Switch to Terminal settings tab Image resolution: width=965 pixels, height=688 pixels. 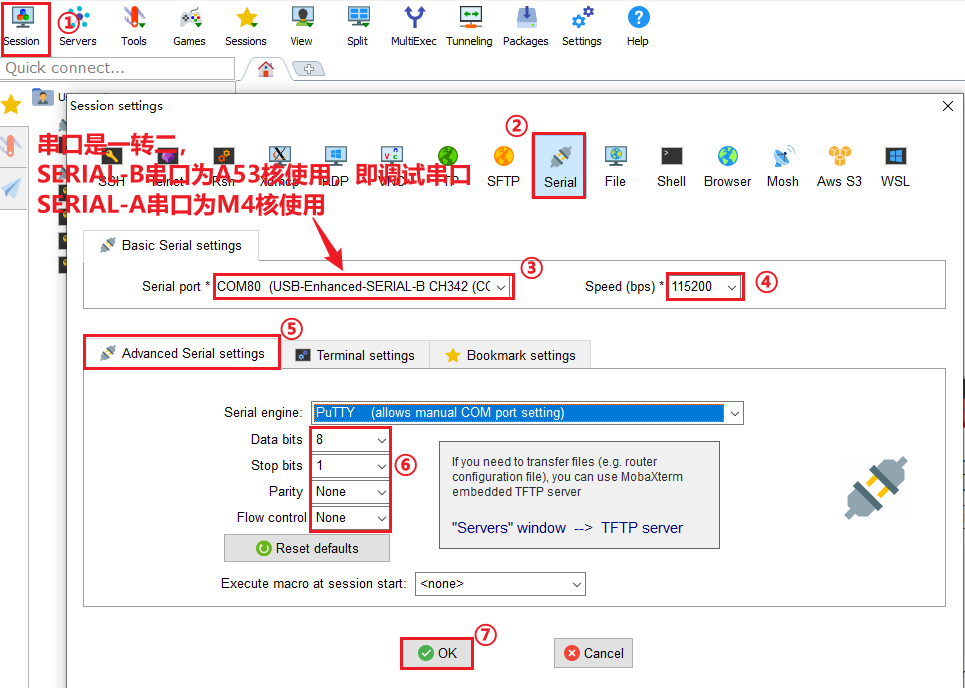point(355,355)
